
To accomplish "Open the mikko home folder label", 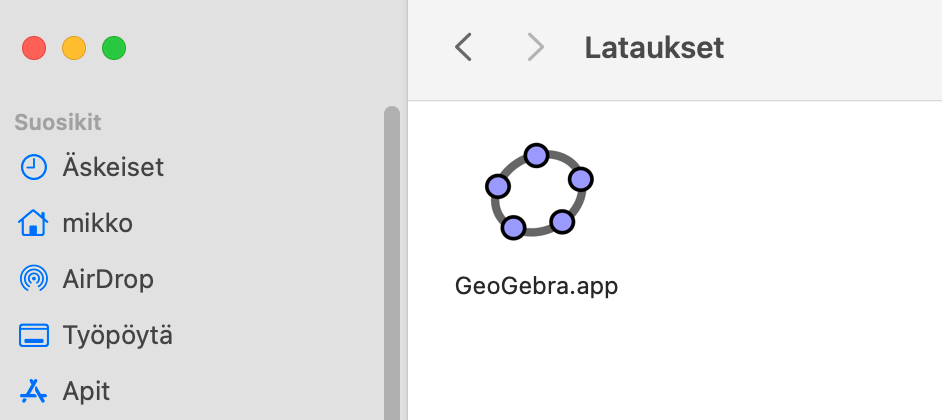I will coord(98,222).
